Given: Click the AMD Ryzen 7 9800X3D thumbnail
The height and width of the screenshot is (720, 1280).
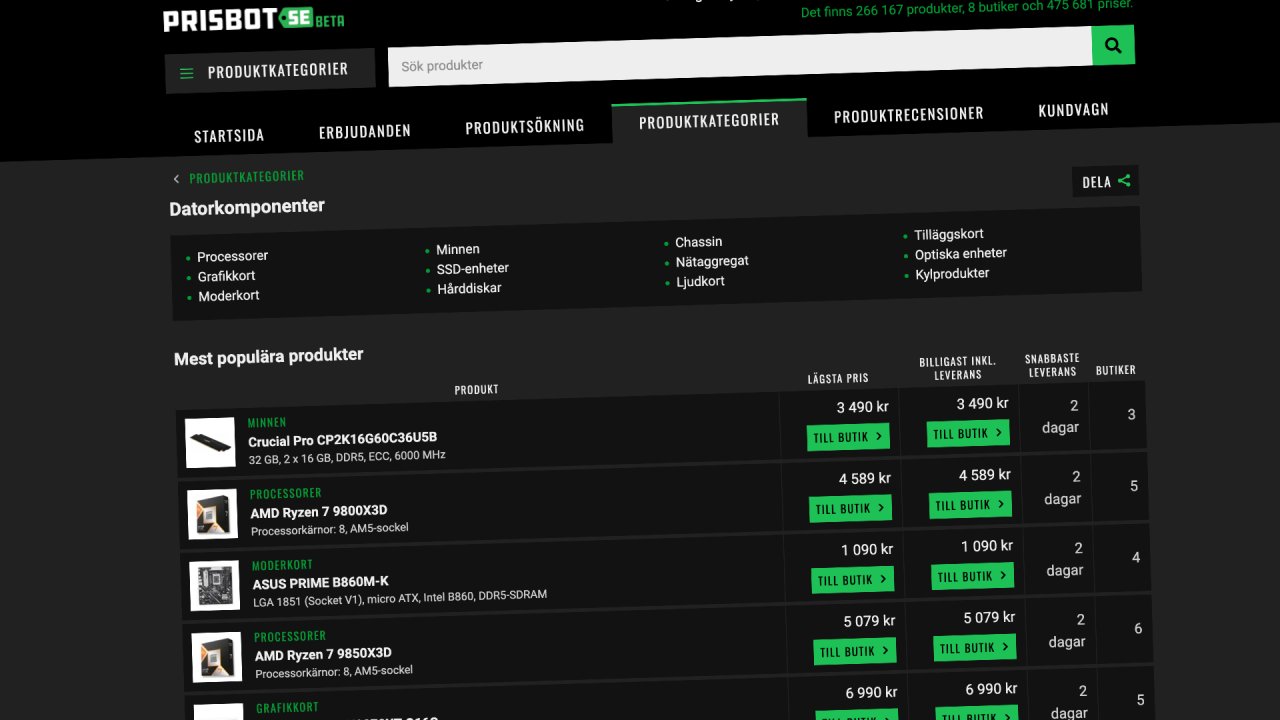Looking at the screenshot, I should [x=213, y=514].
